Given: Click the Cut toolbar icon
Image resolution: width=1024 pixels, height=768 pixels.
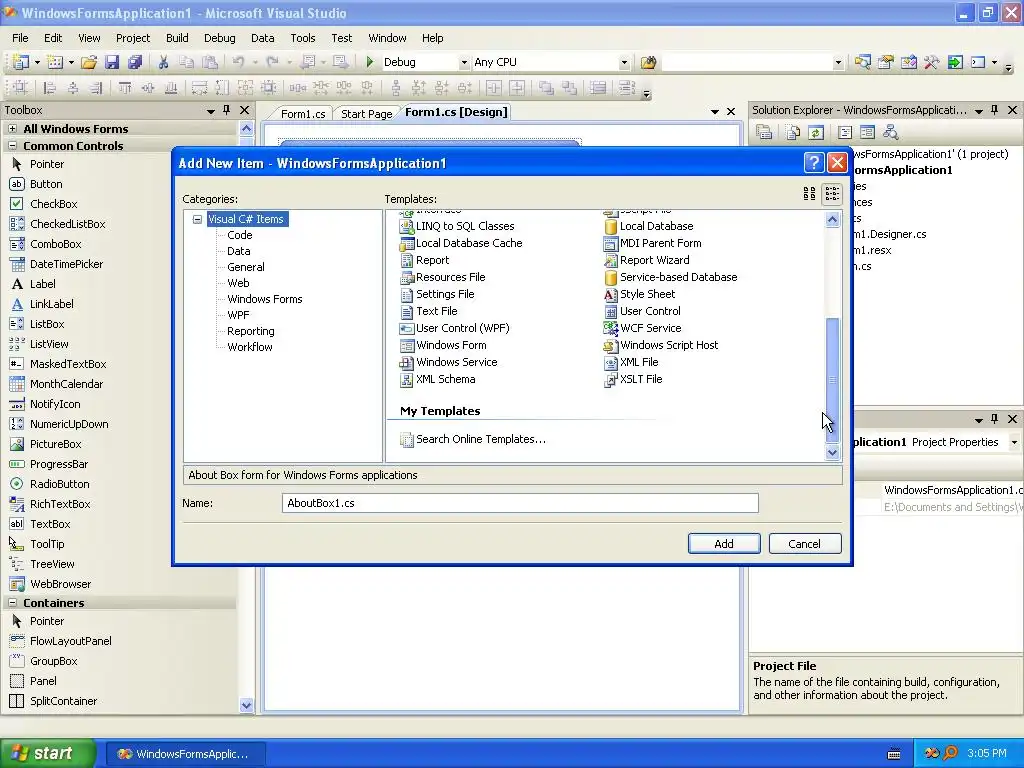Looking at the screenshot, I should point(163,63).
